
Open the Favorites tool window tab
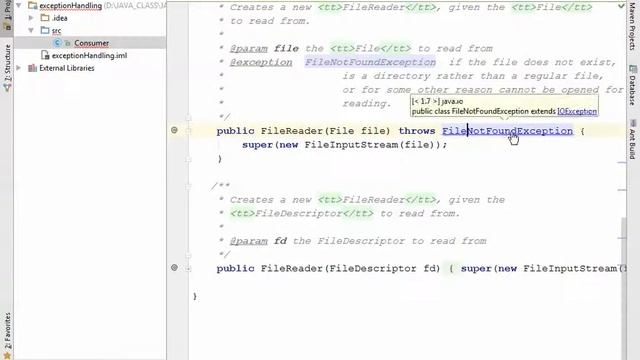(x=7, y=336)
